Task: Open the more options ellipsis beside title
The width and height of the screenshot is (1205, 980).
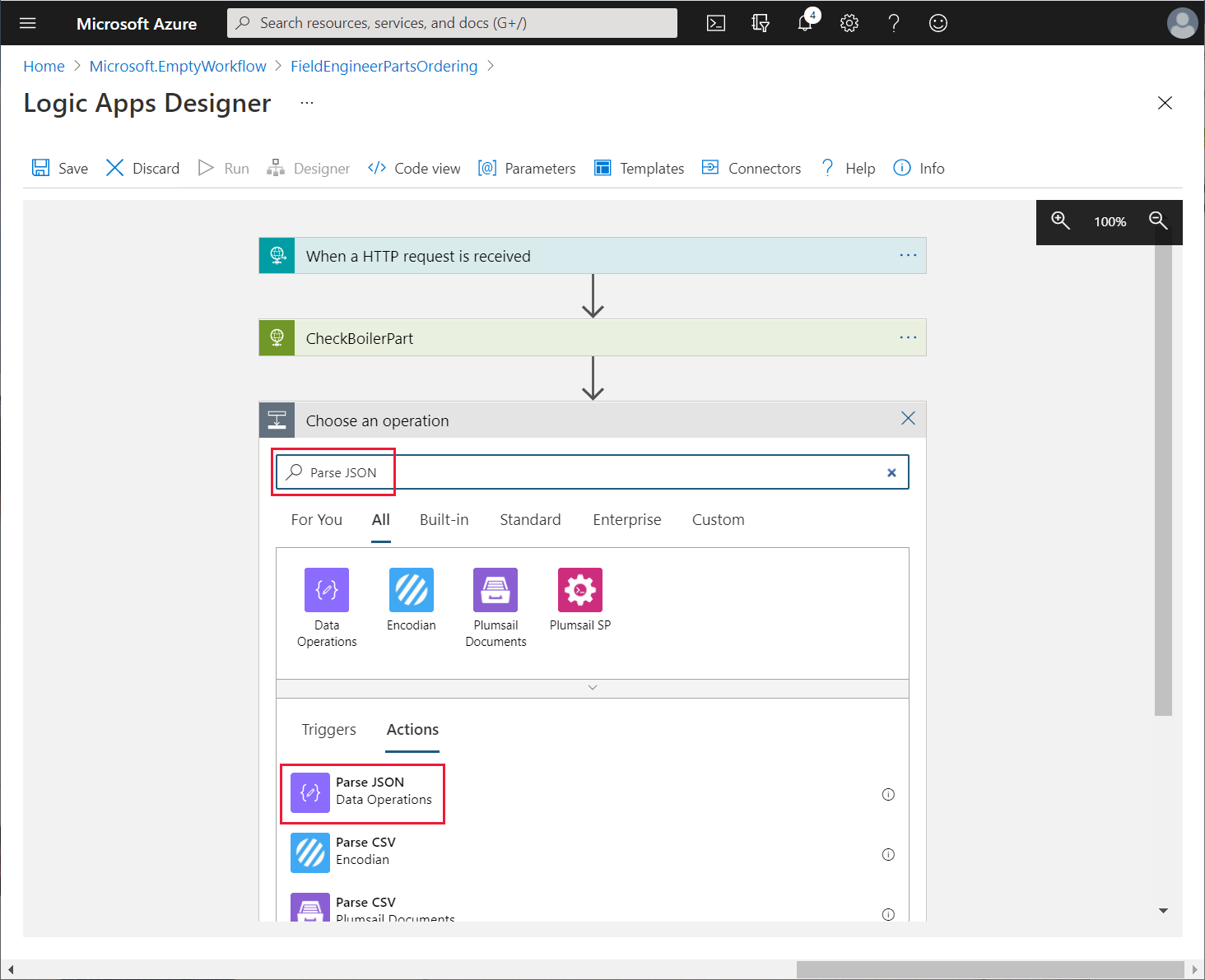Action: tap(307, 103)
